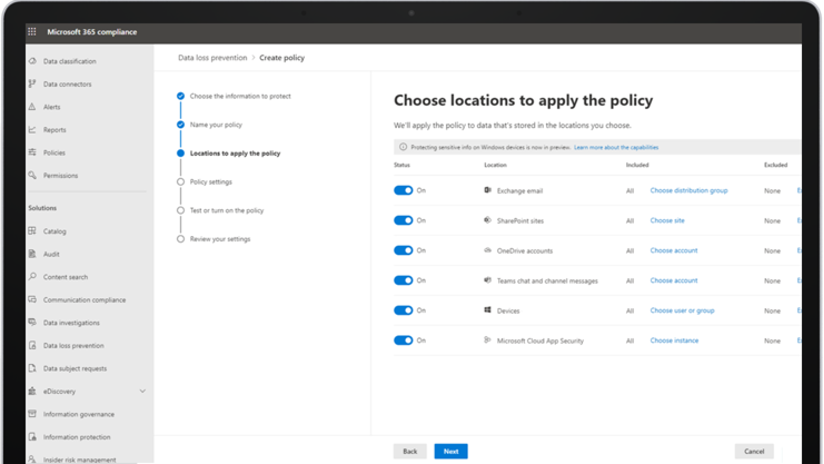Screen dimensions: 824x464
Task: Open Reports in sidebar
Action: point(55,130)
